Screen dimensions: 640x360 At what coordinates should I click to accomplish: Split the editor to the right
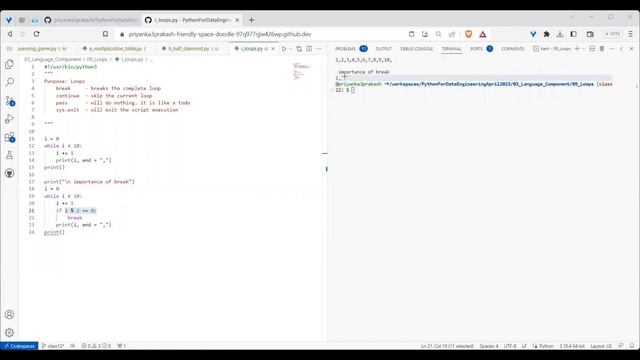(x=309, y=49)
